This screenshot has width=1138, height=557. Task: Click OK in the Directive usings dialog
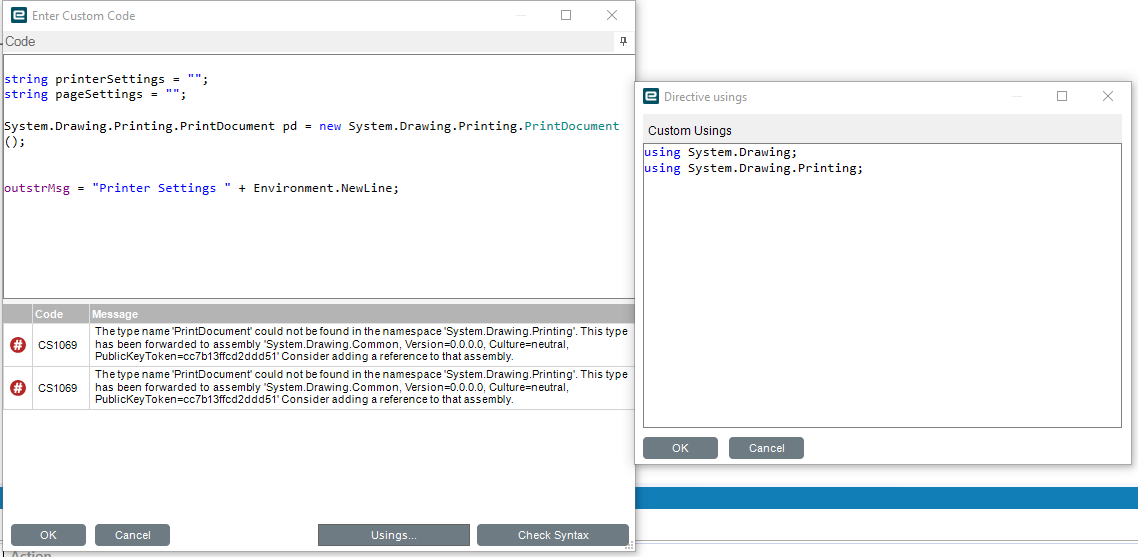(680, 448)
